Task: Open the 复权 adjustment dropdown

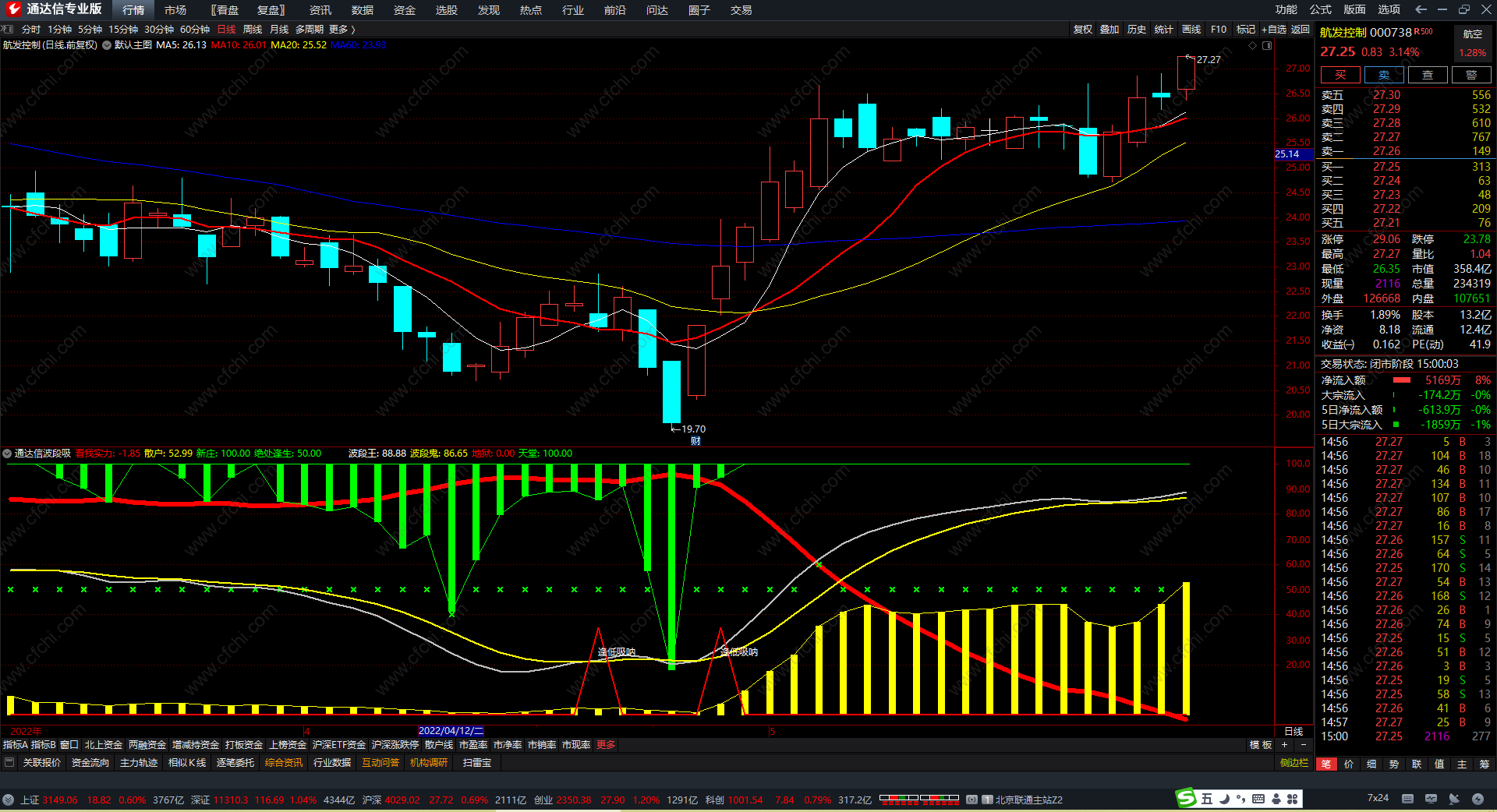Action: pos(1083,29)
